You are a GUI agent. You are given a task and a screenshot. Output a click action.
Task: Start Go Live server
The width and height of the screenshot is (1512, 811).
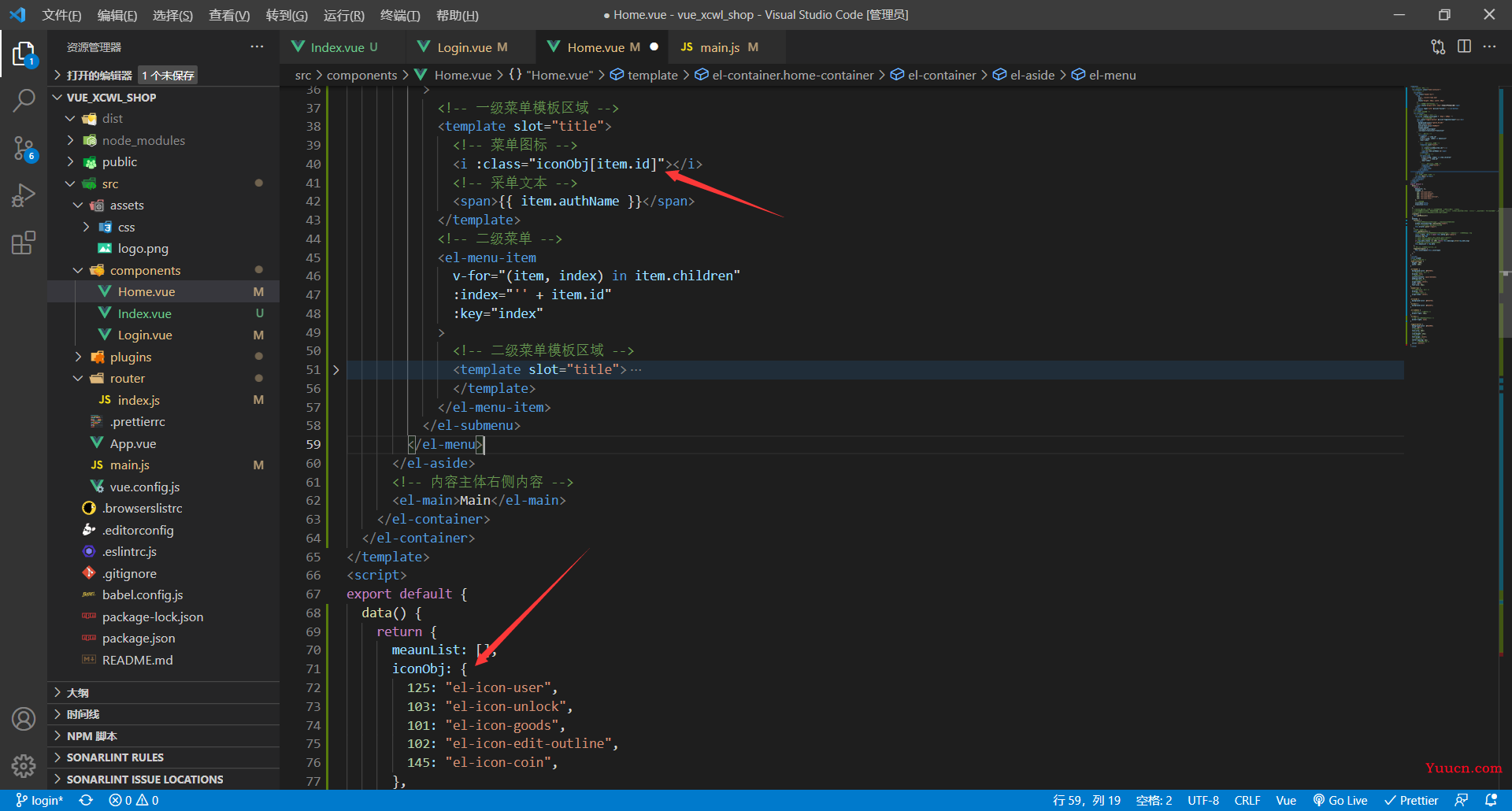point(1340,800)
